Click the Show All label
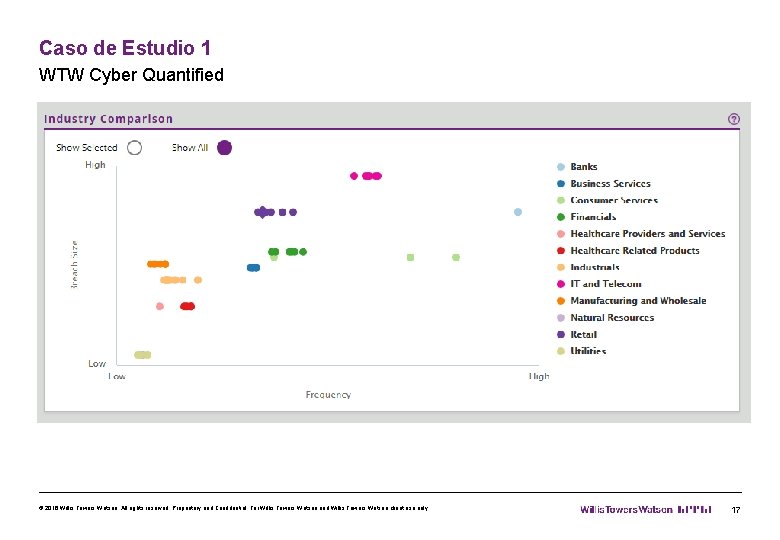This screenshot has width=780, height=540. (x=190, y=148)
